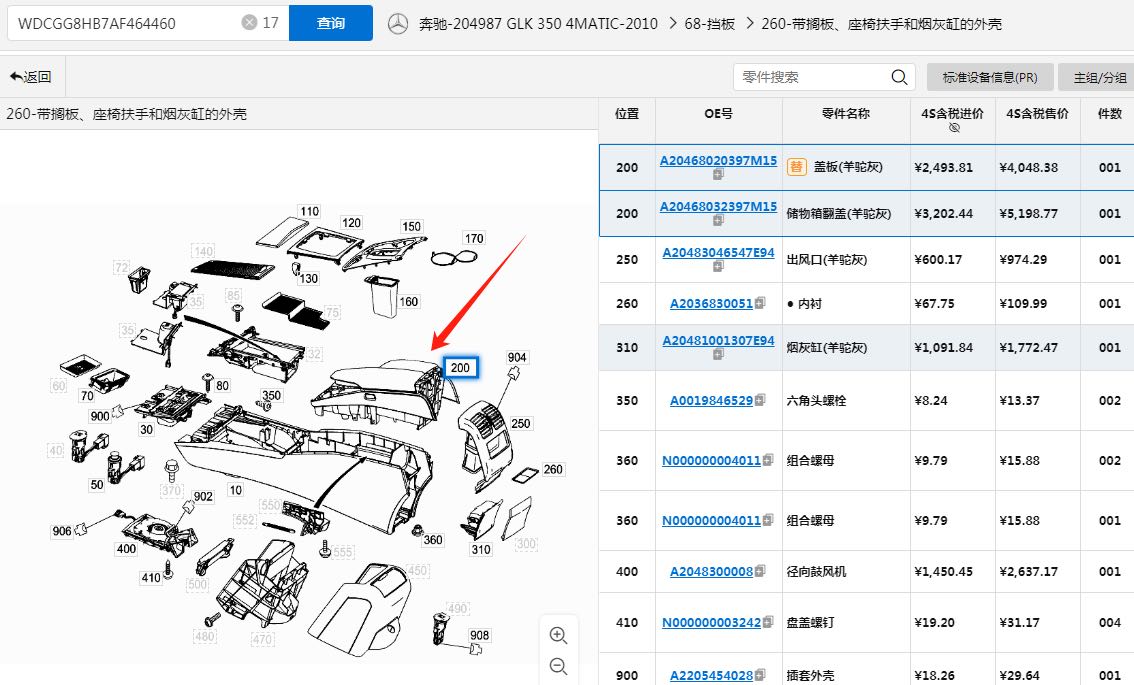Zoom out of the parts diagram
Image resolution: width=1134 pixels, height=685 pixels.
click(x=558, y=667)
